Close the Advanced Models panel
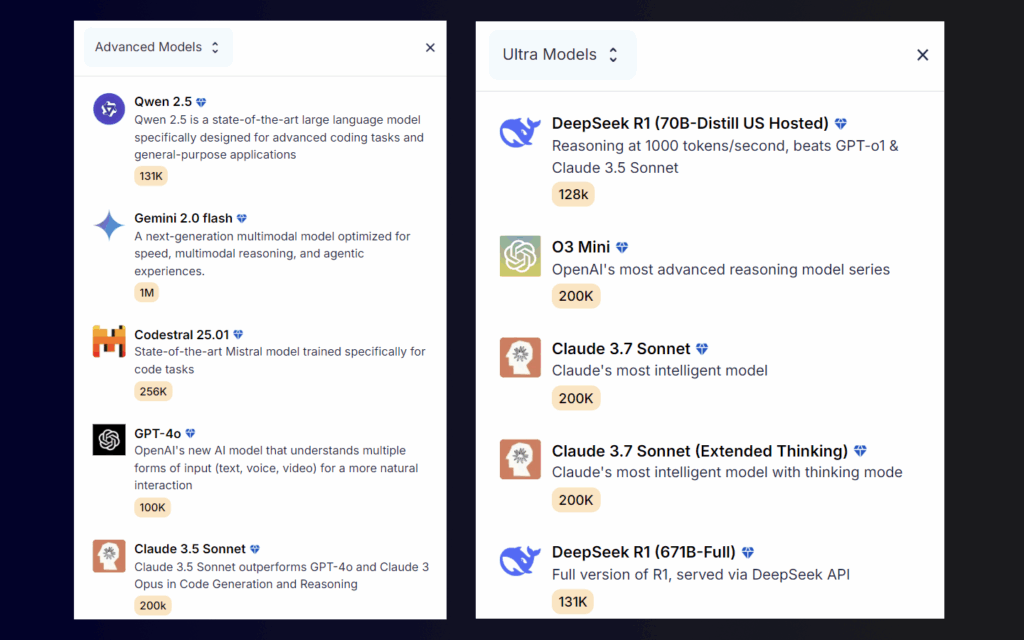 click(430, 47)
